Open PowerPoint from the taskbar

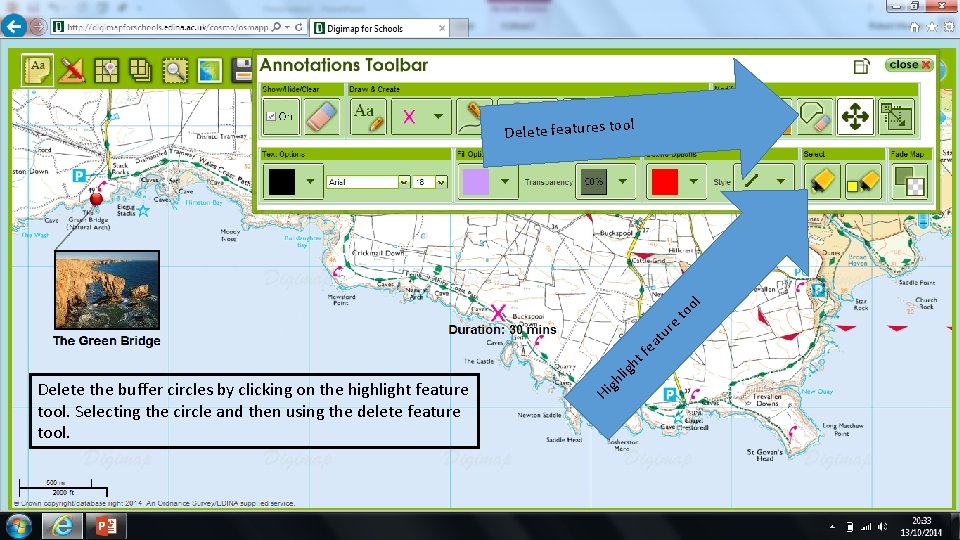coord(107,526)
